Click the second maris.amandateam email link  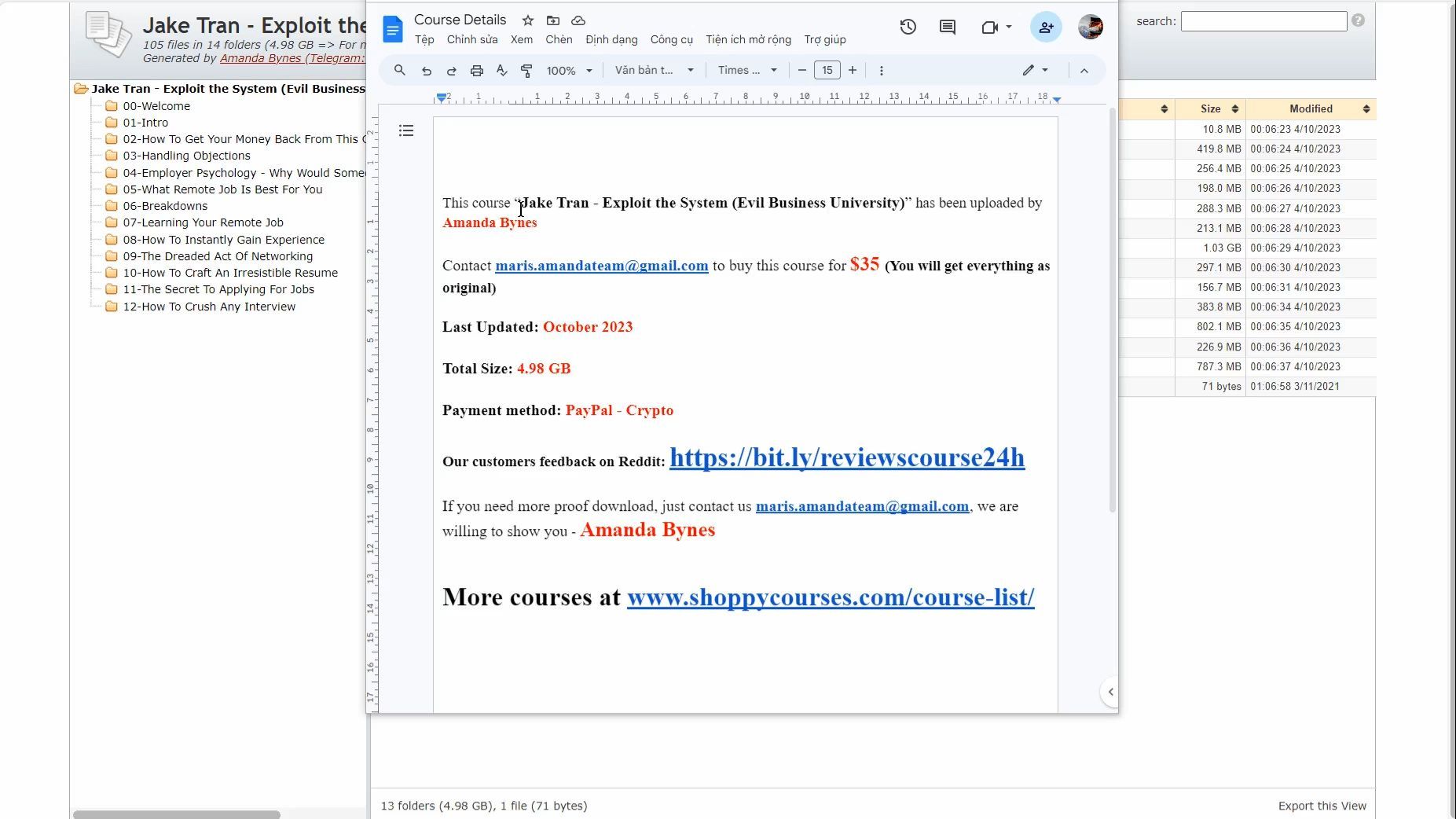coord(862,506)
